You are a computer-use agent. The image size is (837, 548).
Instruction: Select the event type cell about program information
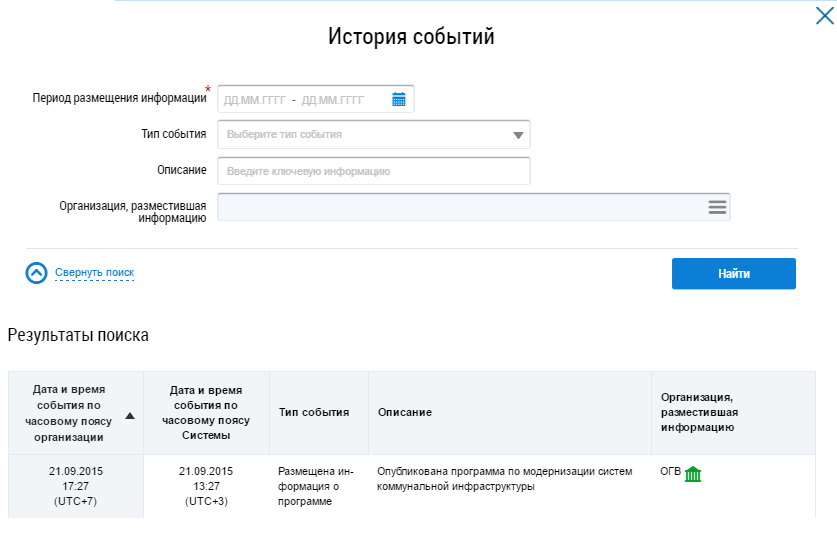pos(315,485)
